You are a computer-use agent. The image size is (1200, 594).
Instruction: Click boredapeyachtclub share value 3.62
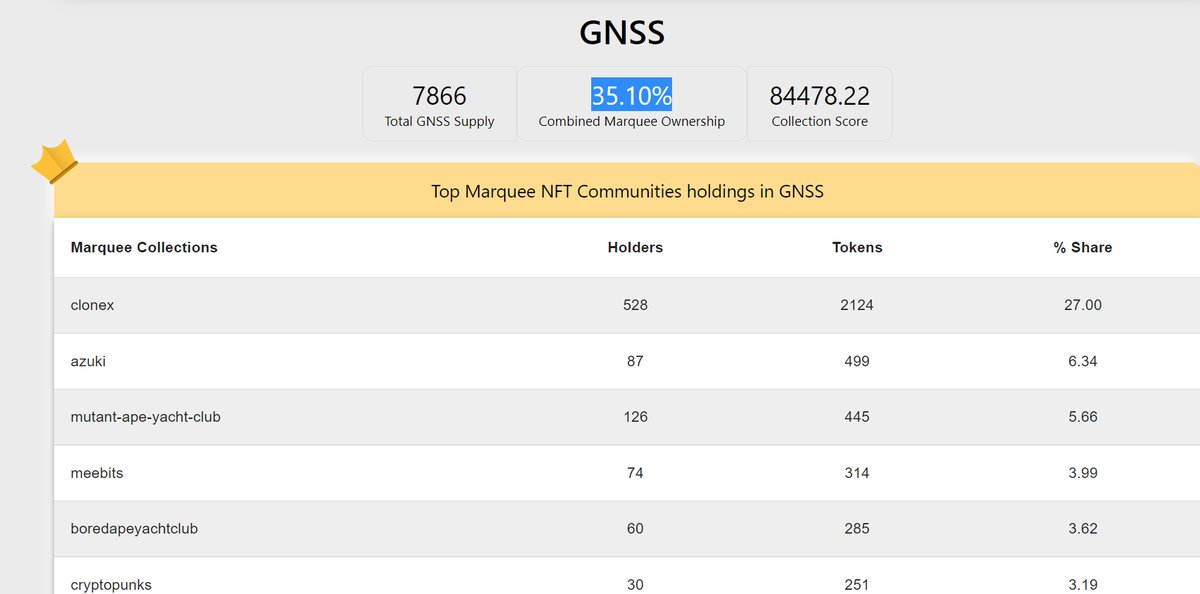tap(1083, 529)
